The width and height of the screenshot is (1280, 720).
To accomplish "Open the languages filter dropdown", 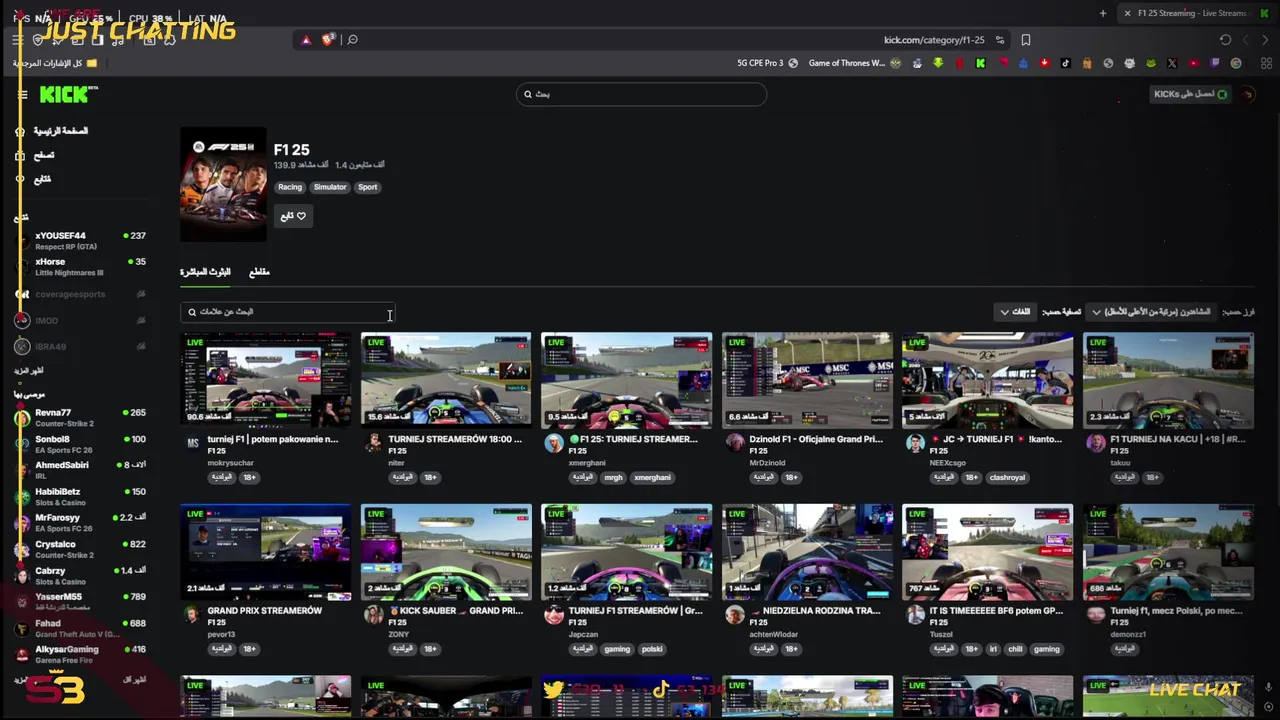I will pos(1015,312).
